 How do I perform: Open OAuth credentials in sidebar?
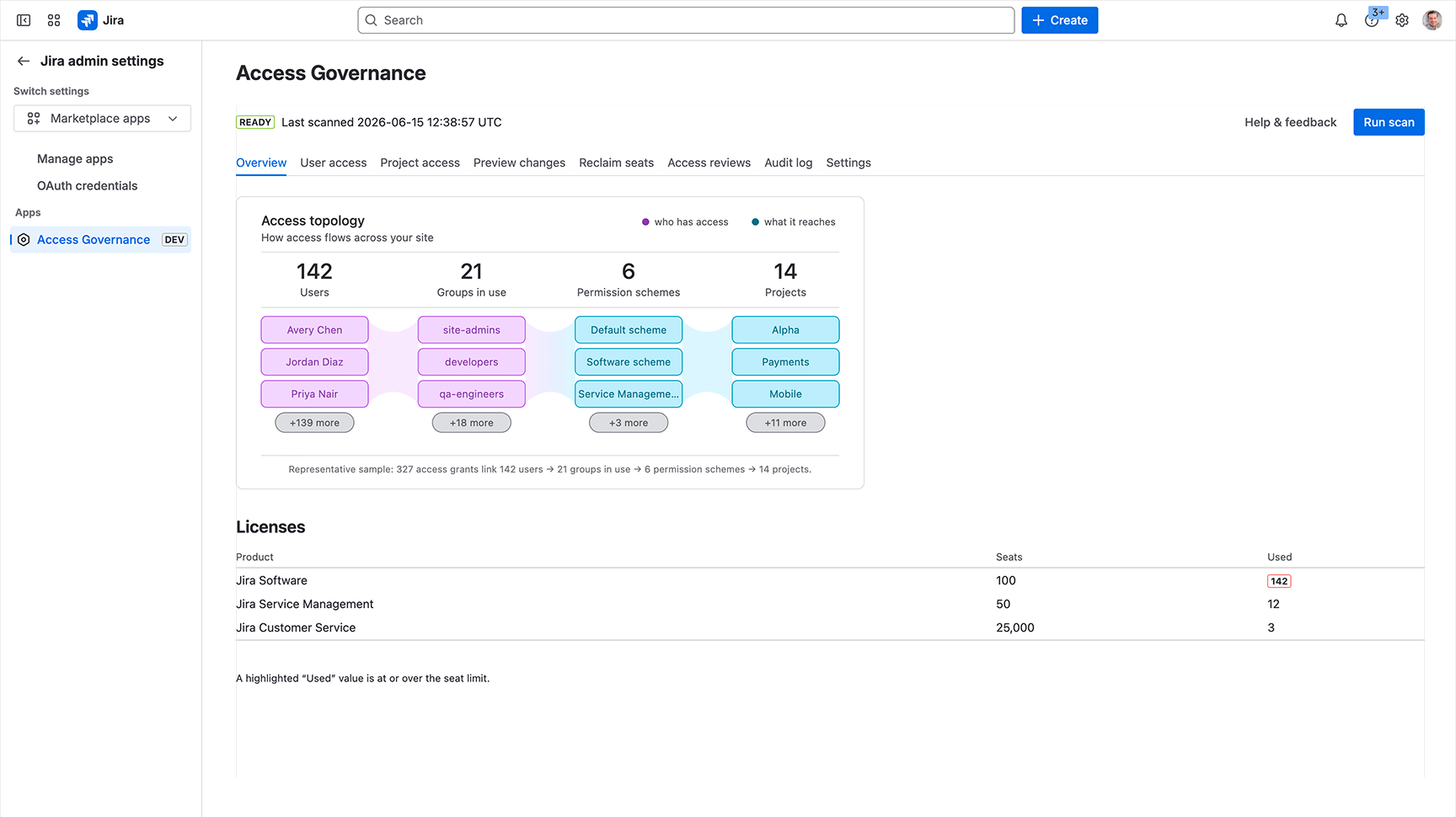click(x=87, y=186)
